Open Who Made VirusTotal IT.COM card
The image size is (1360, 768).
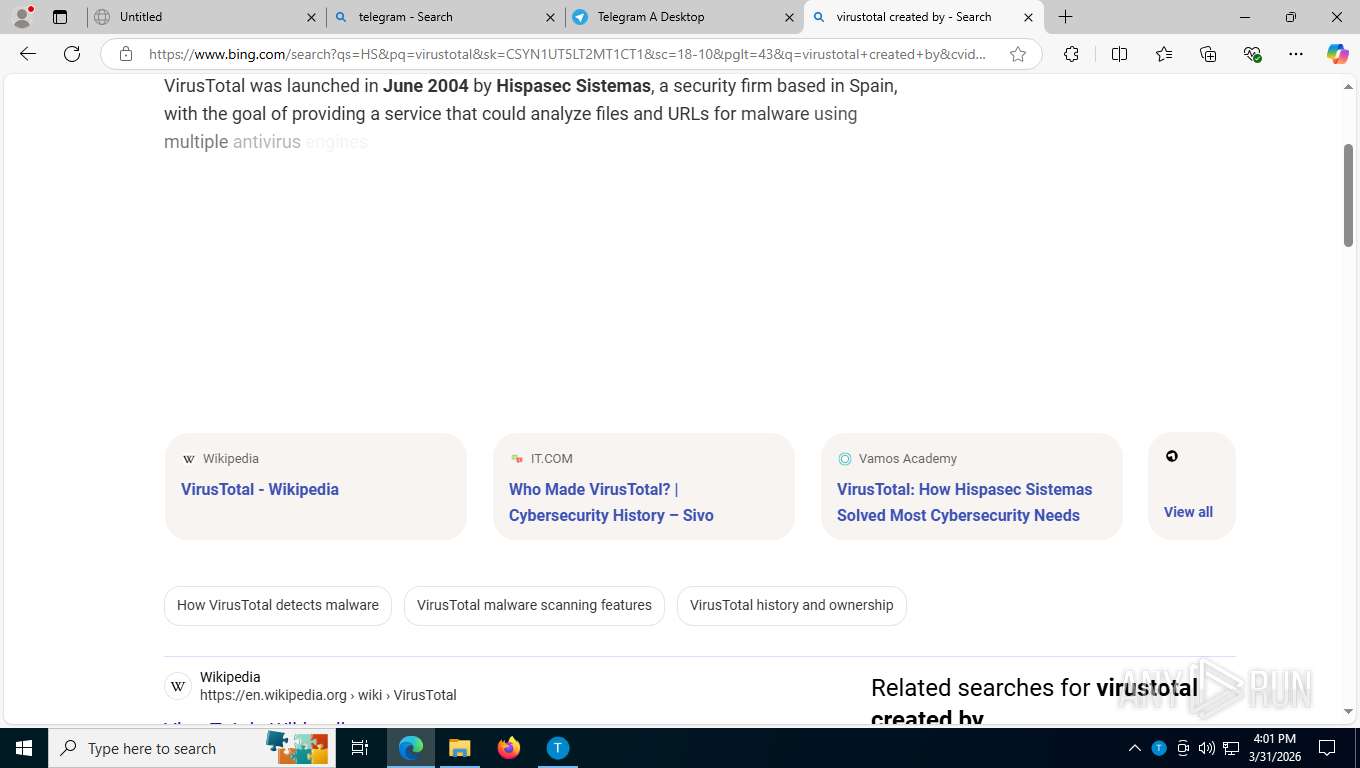[644, 487]
